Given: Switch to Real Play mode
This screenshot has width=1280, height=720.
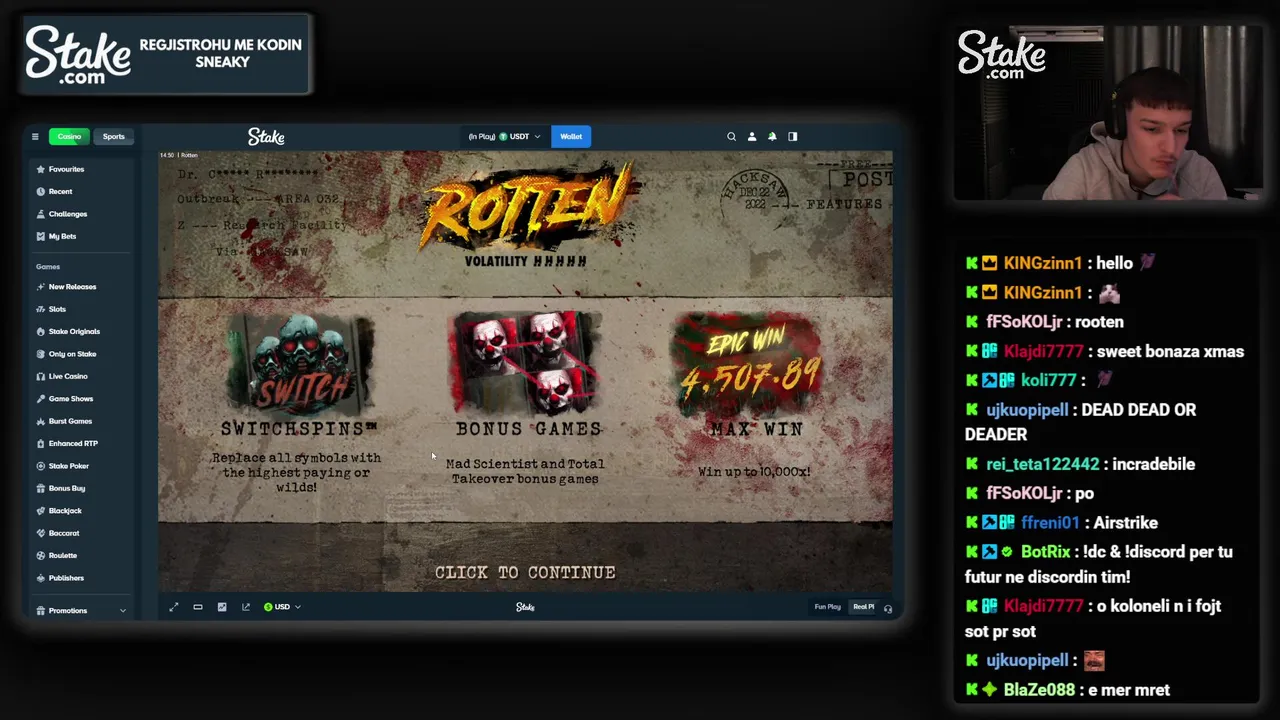Looking at the screenshot, I should [x=863, y=607].
